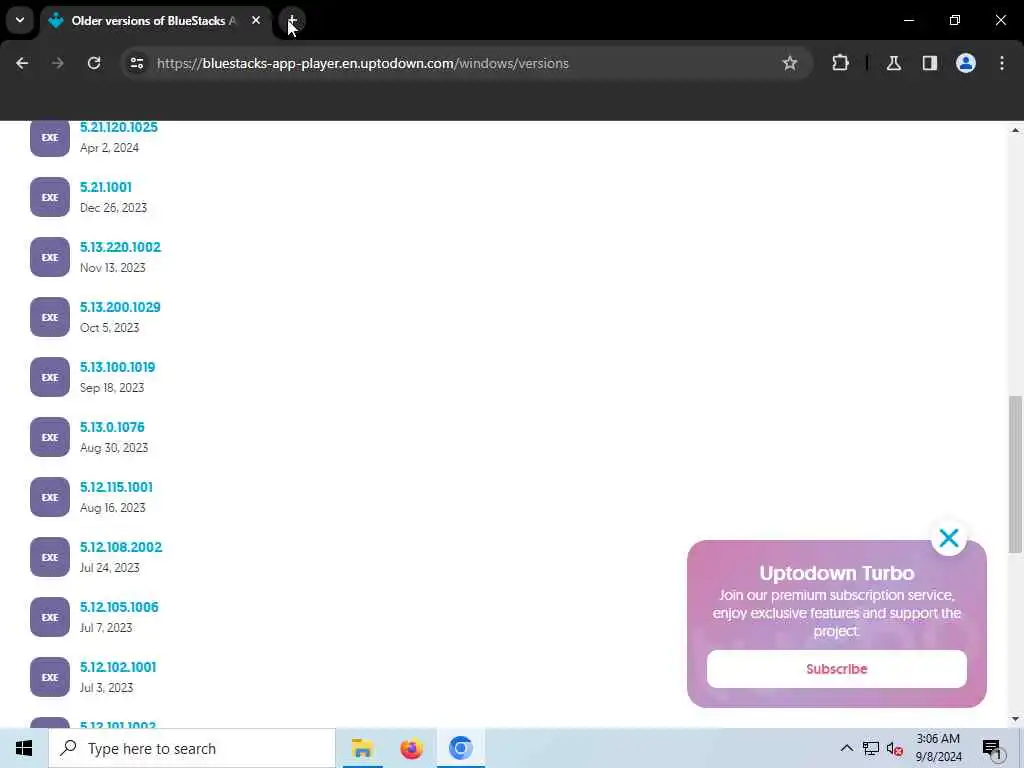Click the EXE icon beside 5.12.105.1006
The height and width of the screenshot is (768, 1024).
[x=50, y=618]
